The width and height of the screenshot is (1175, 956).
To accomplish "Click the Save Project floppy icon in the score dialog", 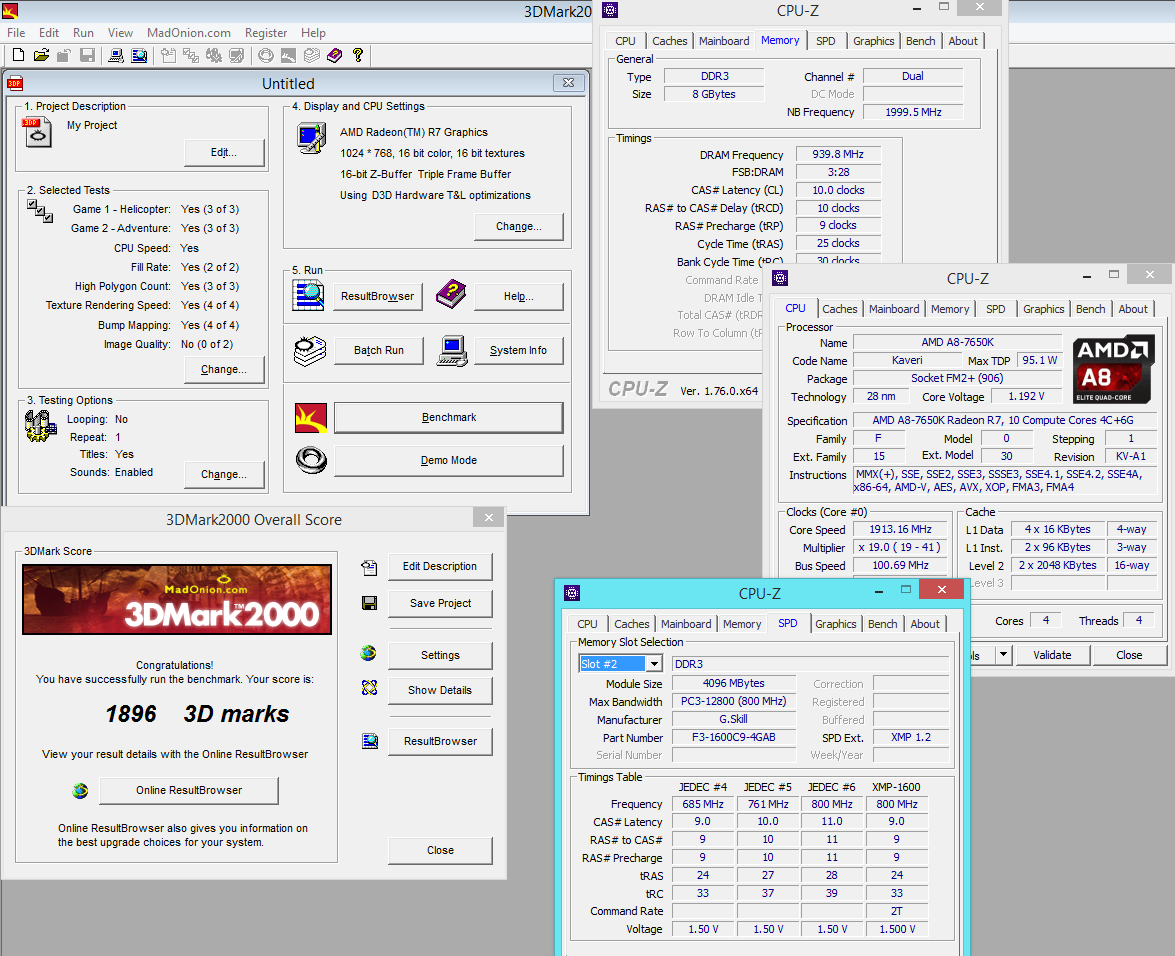I will tap(369, 602).
